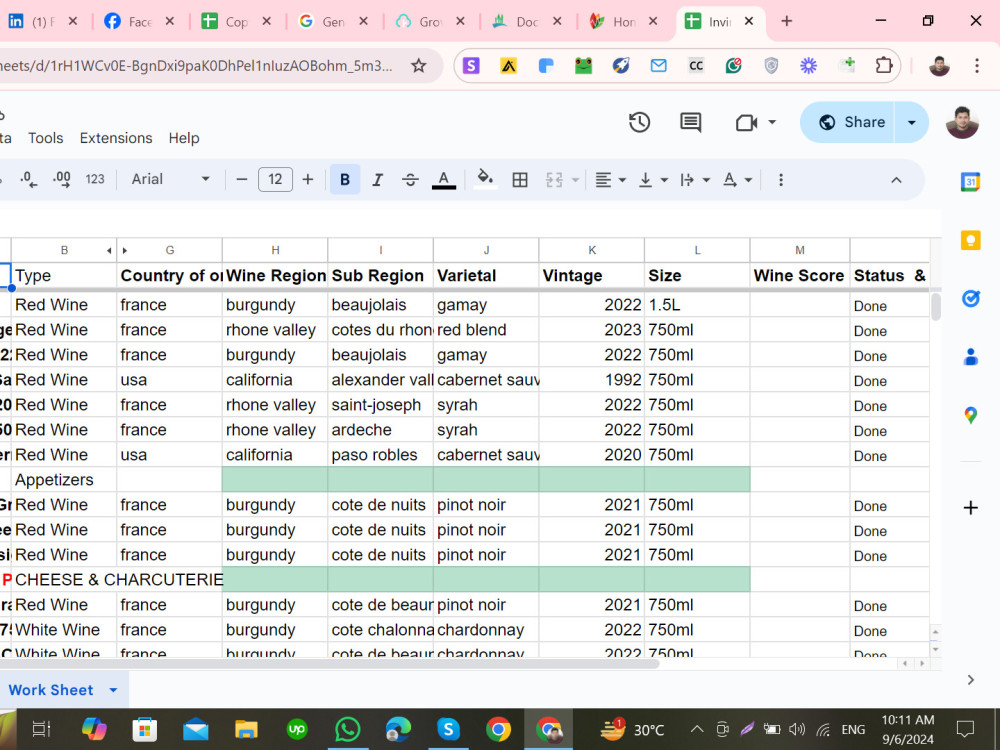Get add-ons plus icon side panel
This screenshot has width=1000, height=750.
click(x=970, y=508)
